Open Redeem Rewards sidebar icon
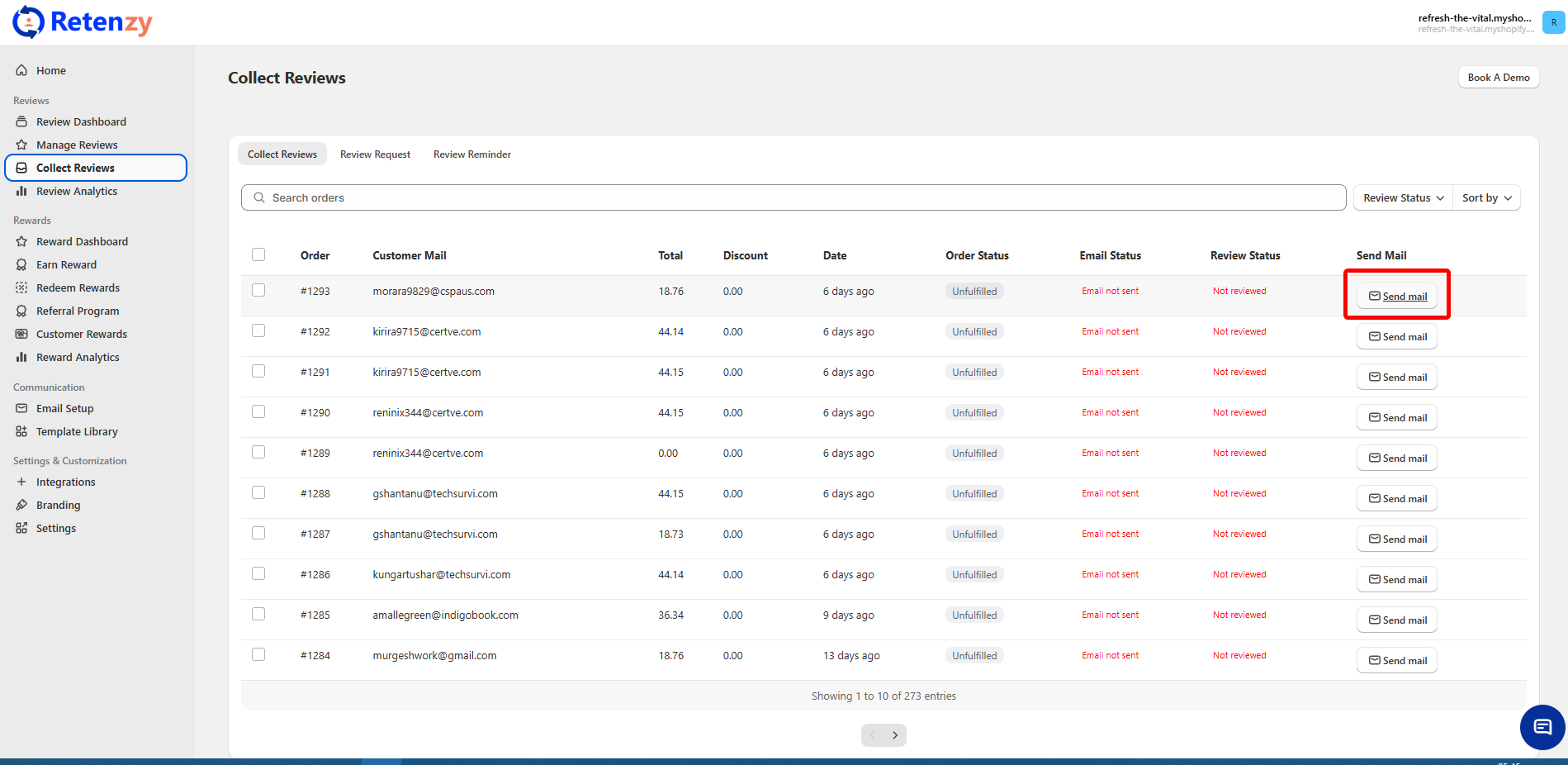This screenshot has width=1568, height=765. pos(21,287)
